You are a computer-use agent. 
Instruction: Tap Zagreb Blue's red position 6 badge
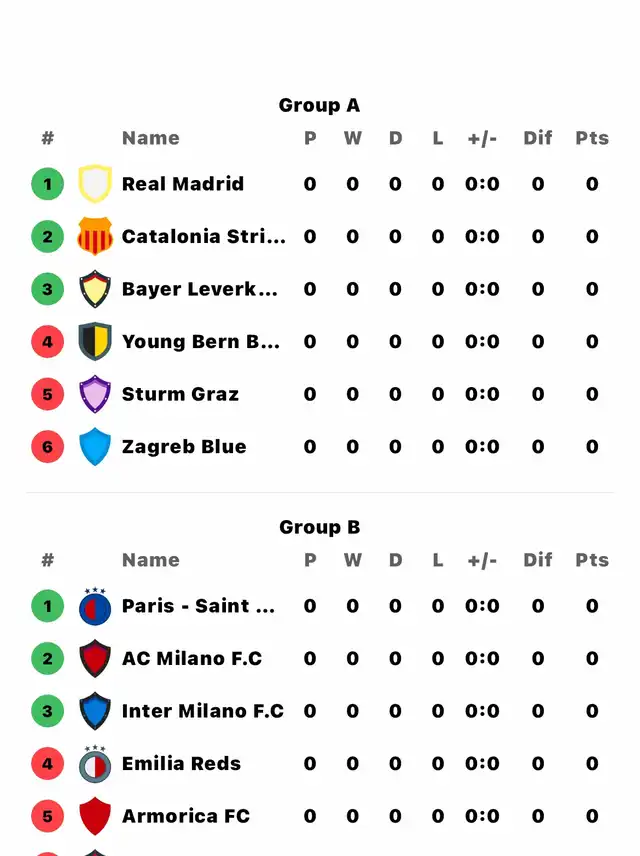point(48,447)
